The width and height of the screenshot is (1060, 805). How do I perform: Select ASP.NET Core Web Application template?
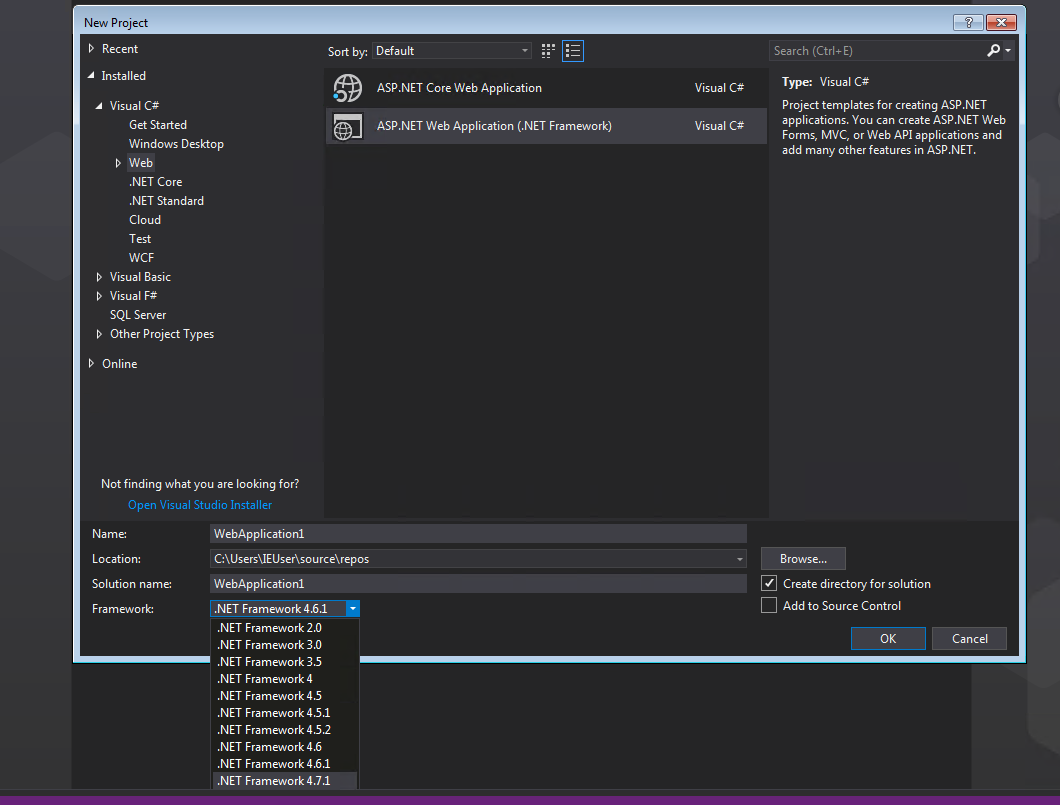click(546, 88)
